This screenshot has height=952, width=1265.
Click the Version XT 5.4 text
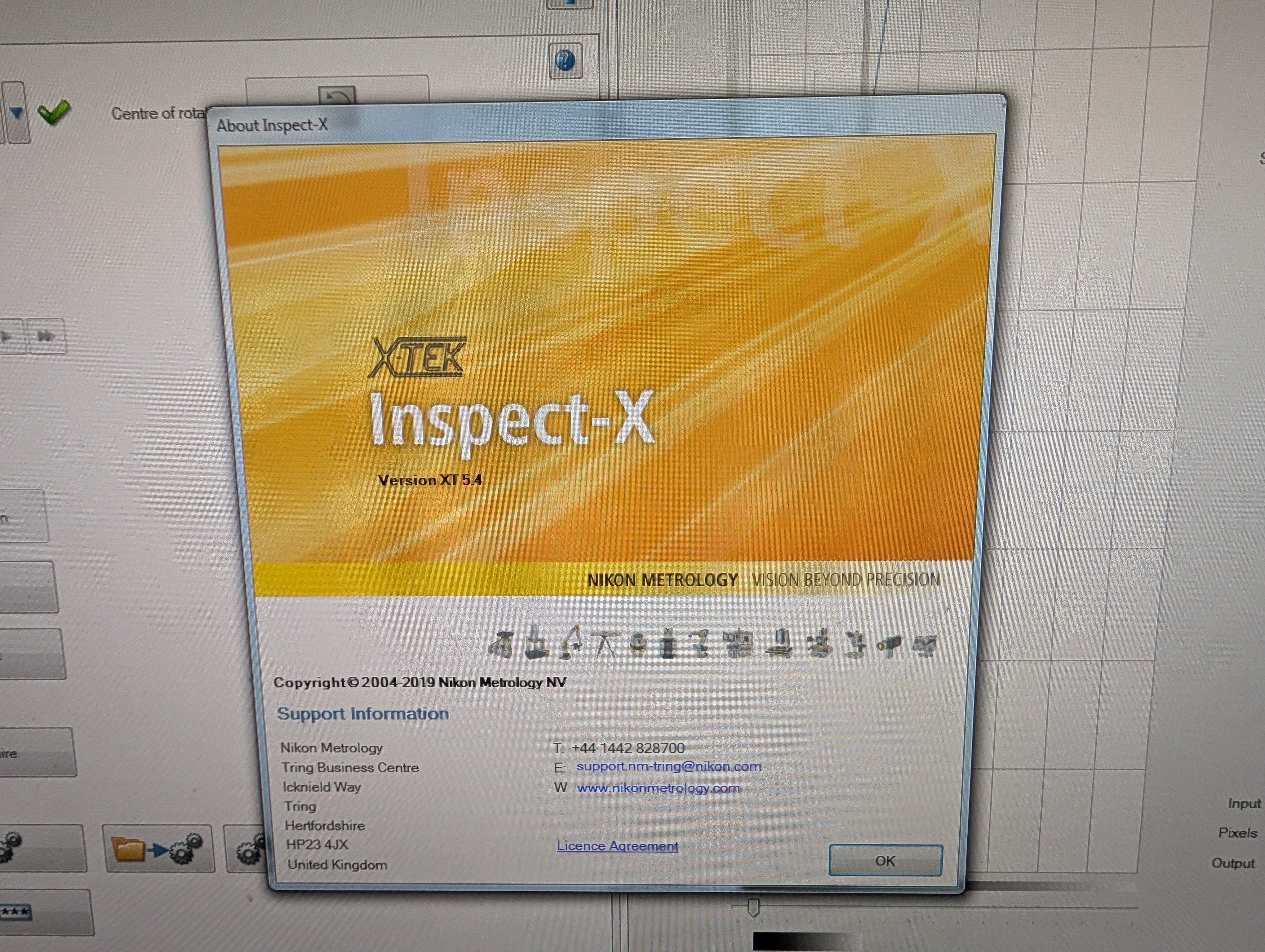(429, 480)
